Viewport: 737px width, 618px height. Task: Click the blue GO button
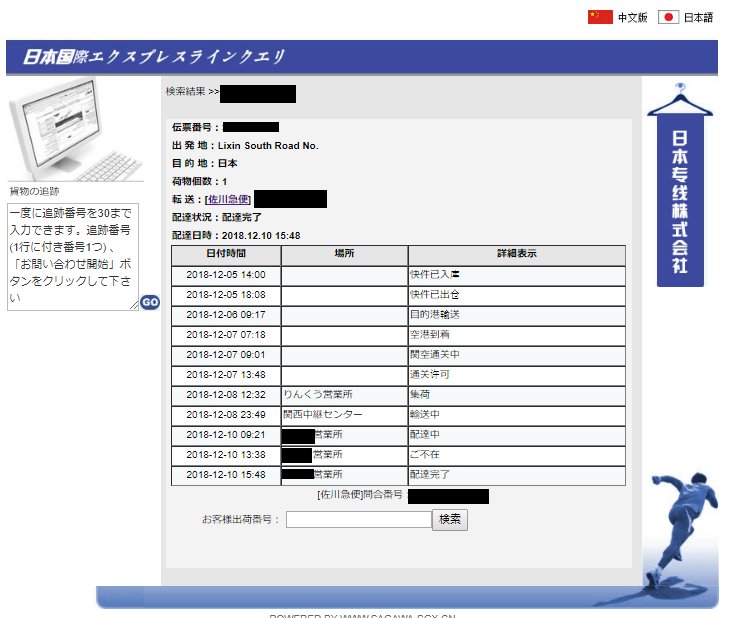(x=150, y=302)
